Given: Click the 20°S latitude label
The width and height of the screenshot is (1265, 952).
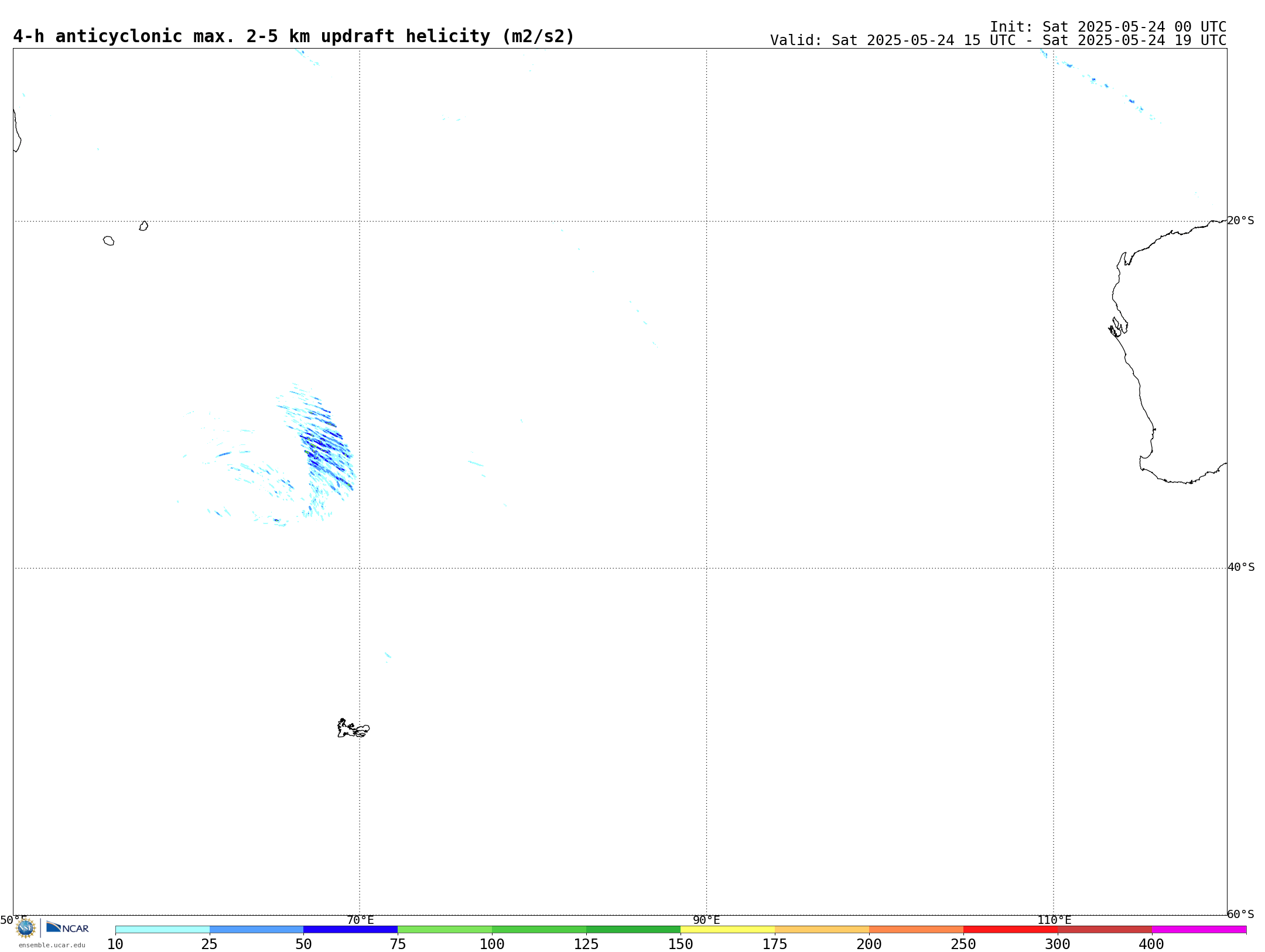Looking at the screenshot, I should tap(1241, 221).
